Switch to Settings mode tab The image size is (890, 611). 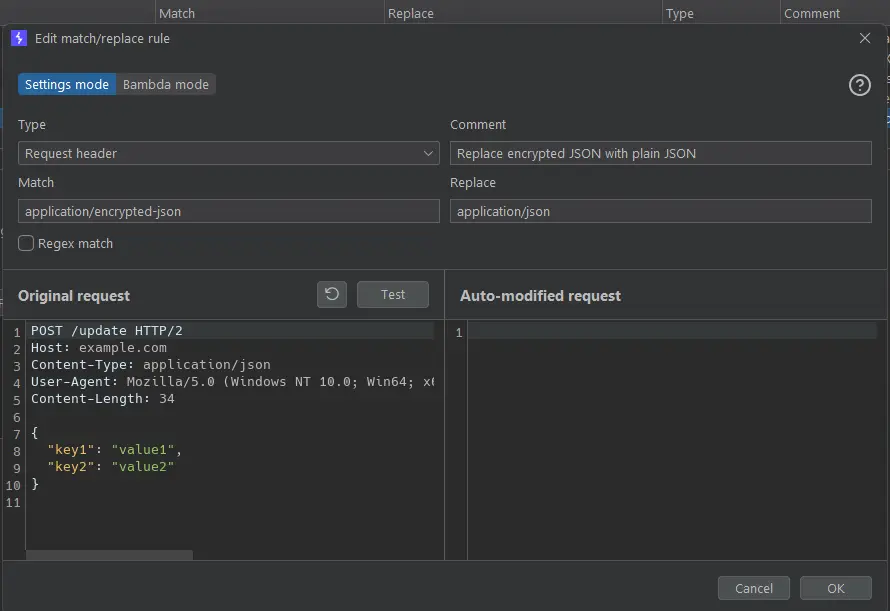pos(67,85)
